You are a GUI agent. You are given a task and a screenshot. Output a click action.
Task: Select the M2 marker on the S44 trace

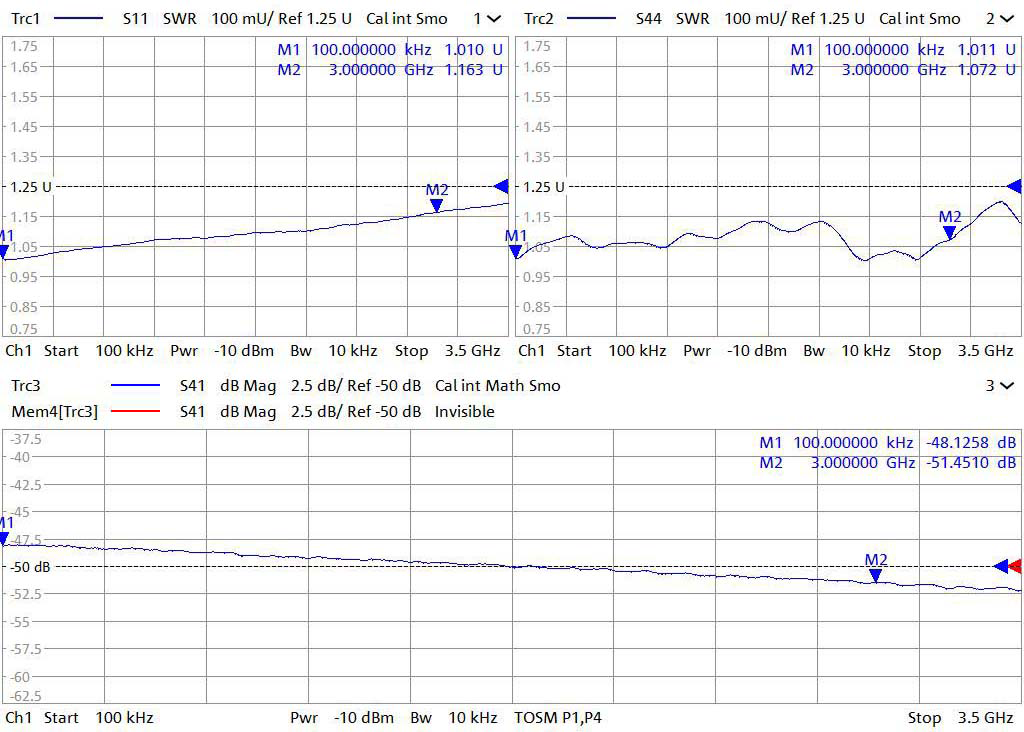[x=949, y=232]
